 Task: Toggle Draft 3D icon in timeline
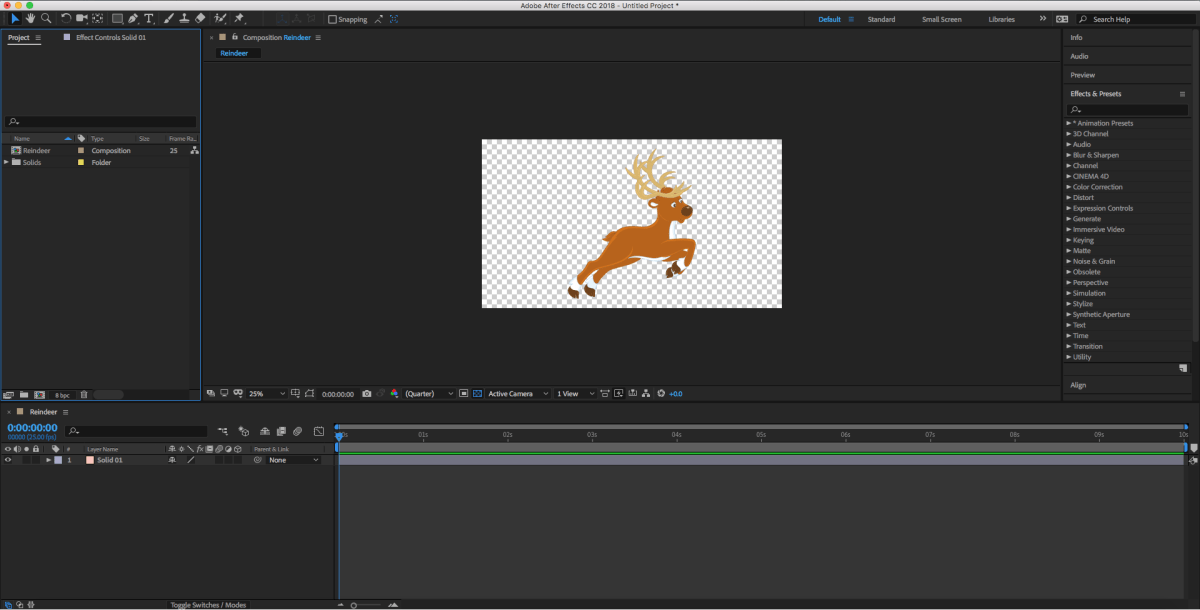tap(244, 431)
